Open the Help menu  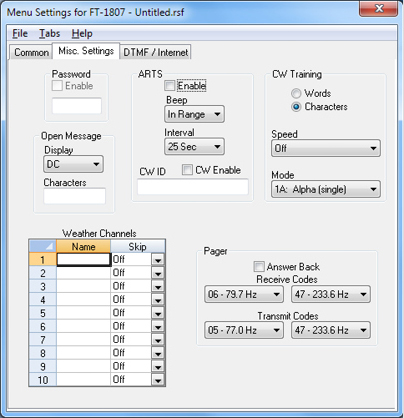coord(82,33)
